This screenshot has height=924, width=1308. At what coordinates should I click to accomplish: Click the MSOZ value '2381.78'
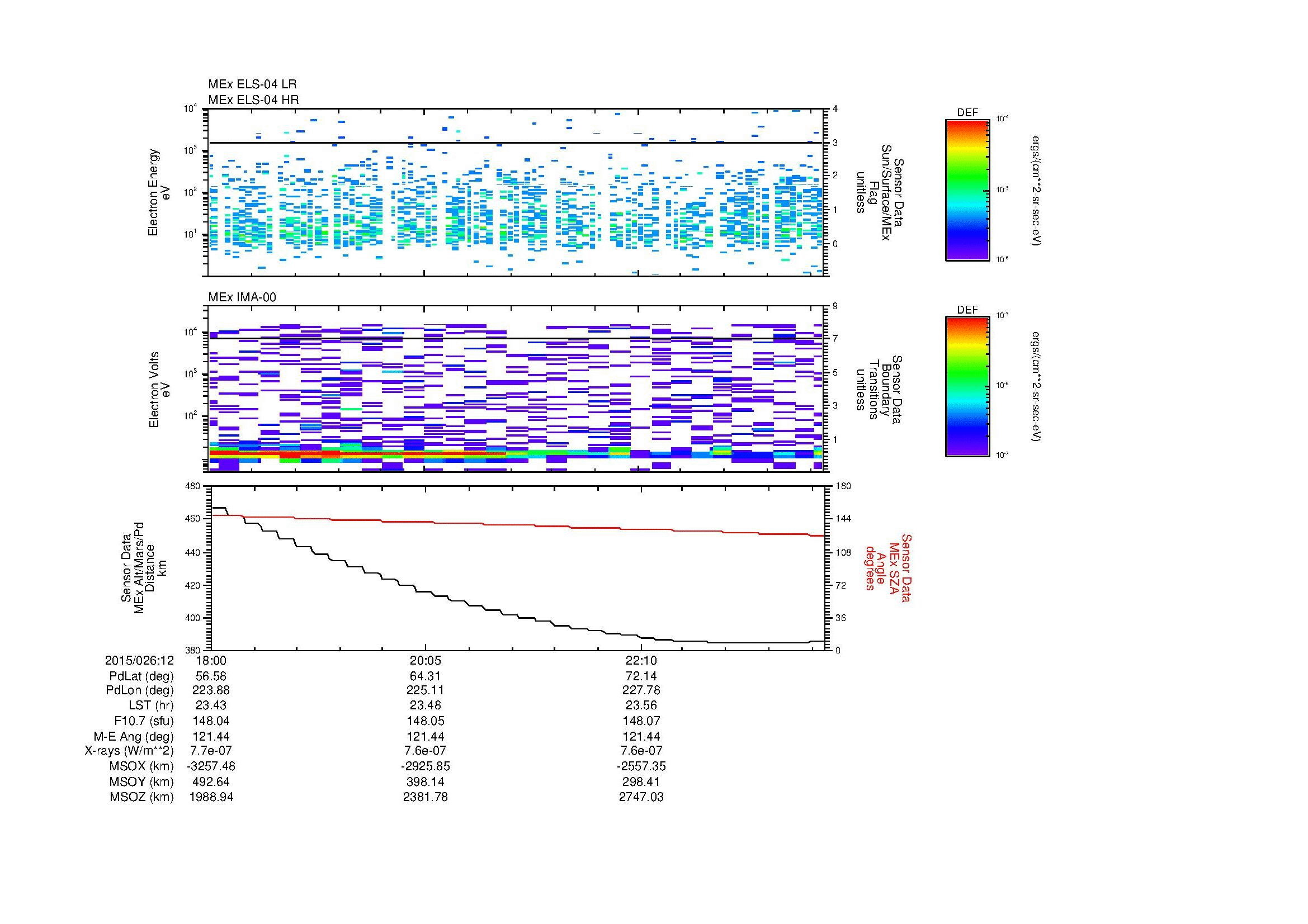pyautogui.click(x=426, y=797)
